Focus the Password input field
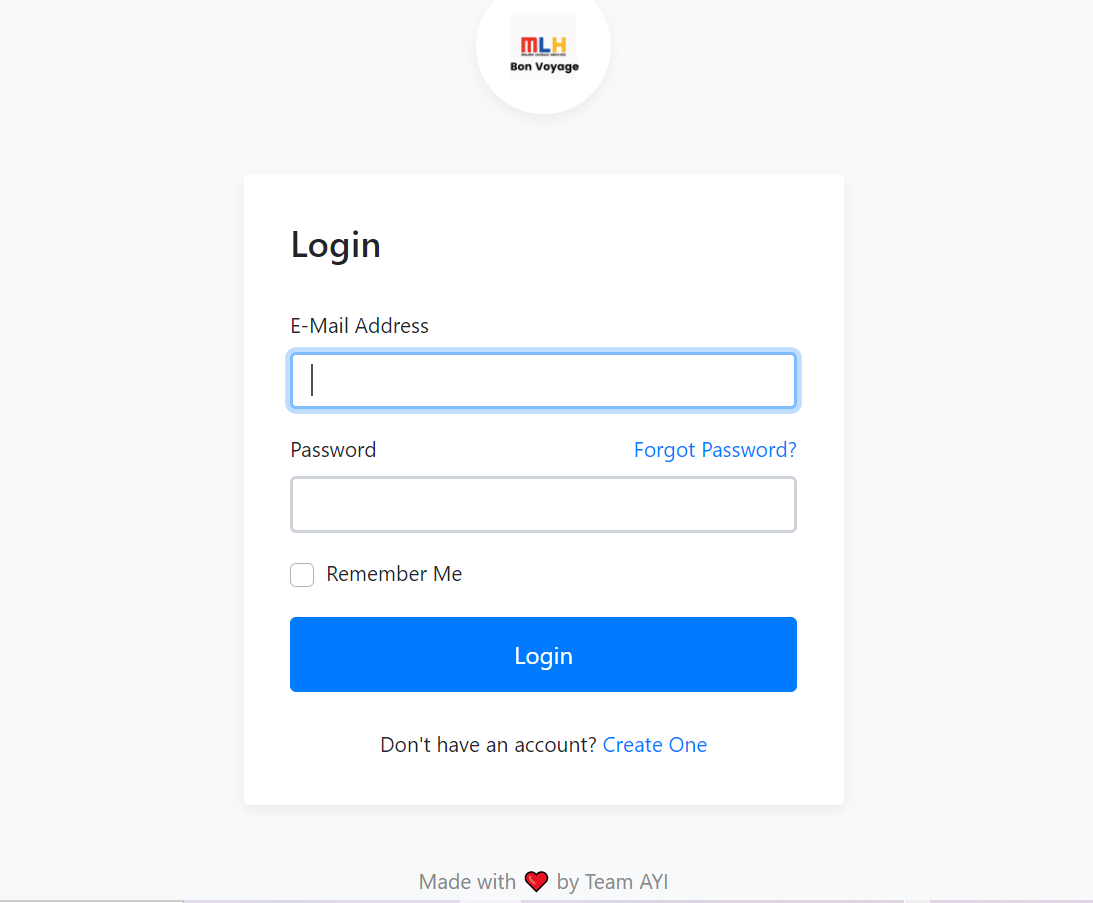The image size is (1093, 903). [x=543, y=504]
